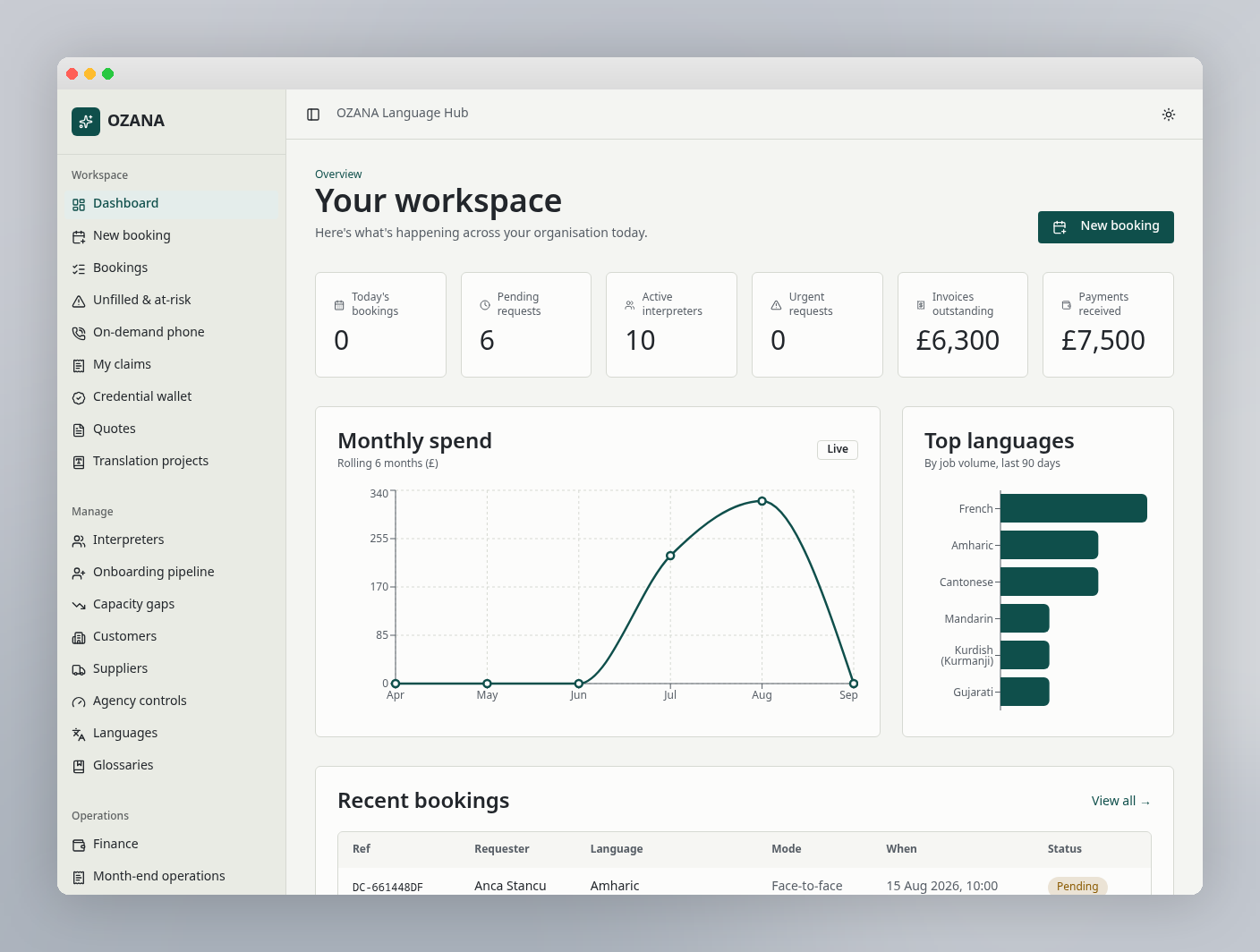Click the Ref column header

click(x=362, y=849)
